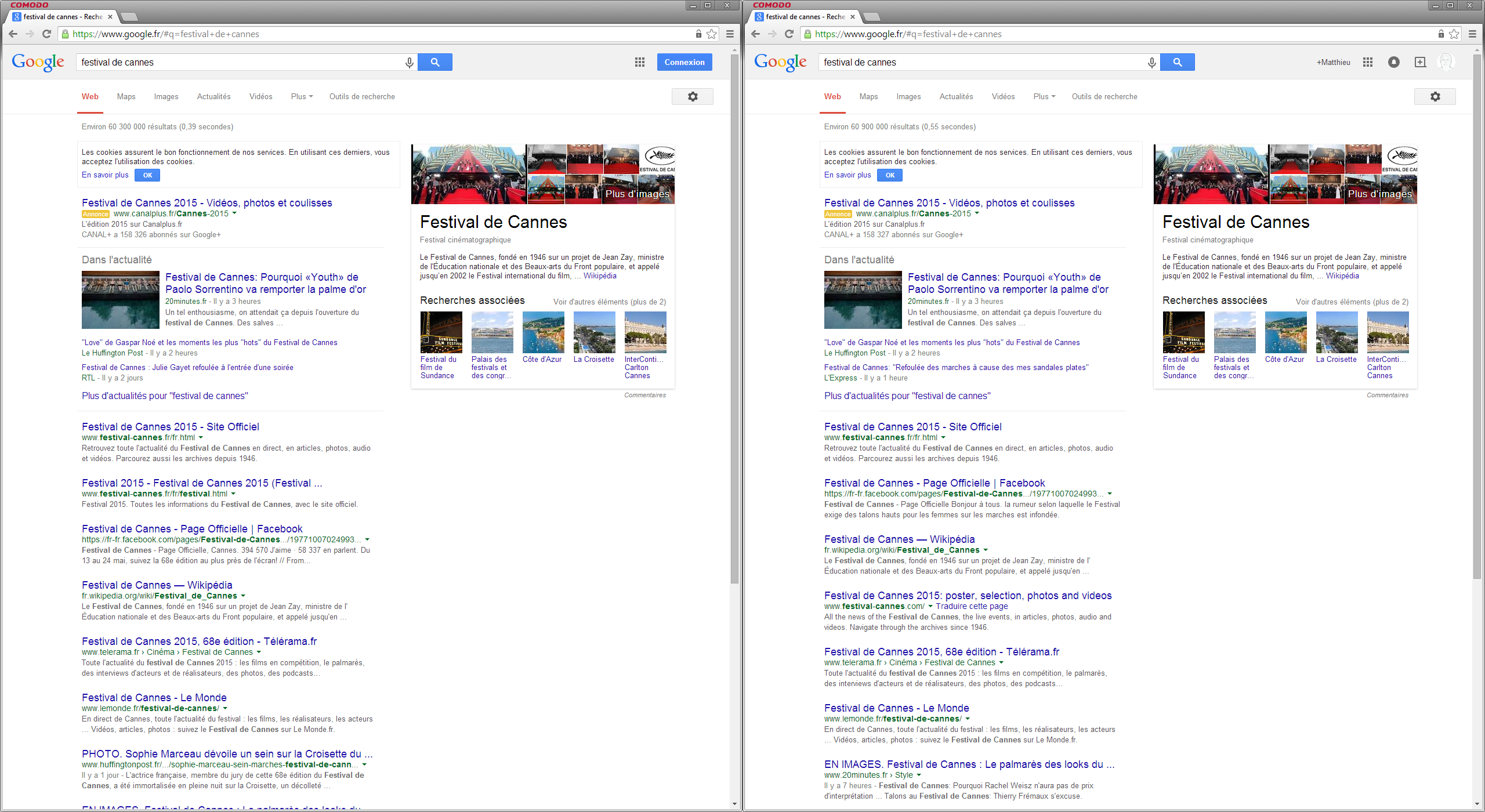Click Plus d'actualités link in right window
Image resolution: width=1485 pixels, height=812 pixels.
click(x=907, y=396)
